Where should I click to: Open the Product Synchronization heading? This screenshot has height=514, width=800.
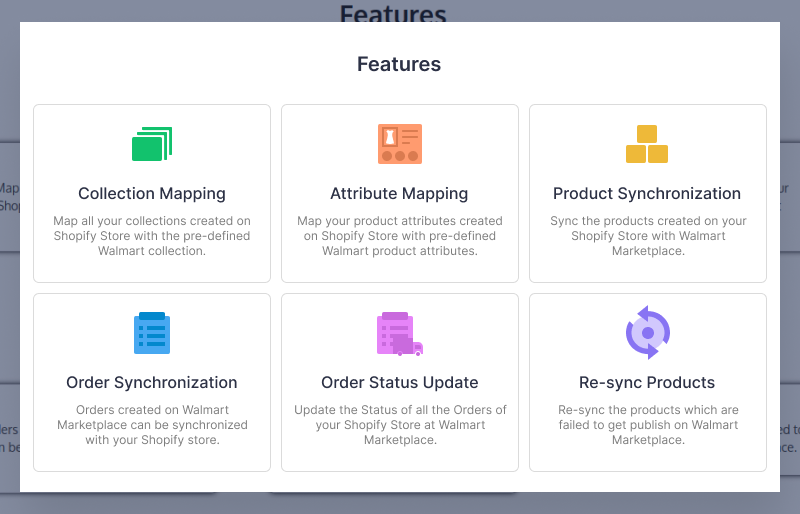tap(647, 194)
